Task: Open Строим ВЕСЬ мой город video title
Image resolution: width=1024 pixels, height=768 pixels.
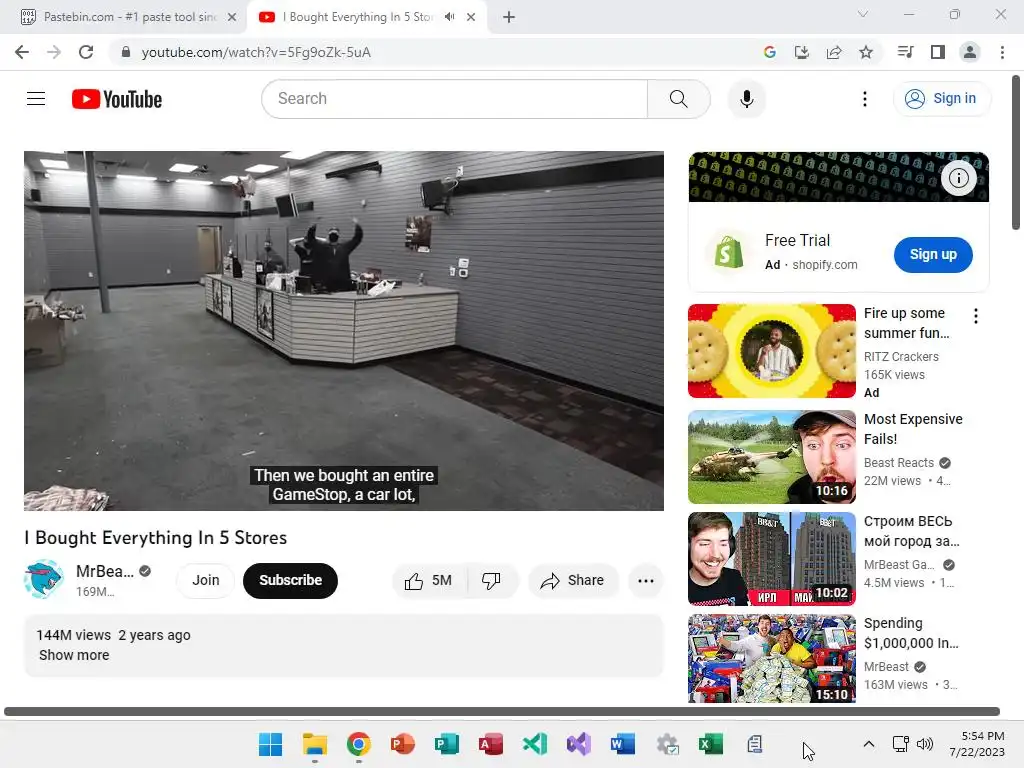Action: tap(911, 531)
